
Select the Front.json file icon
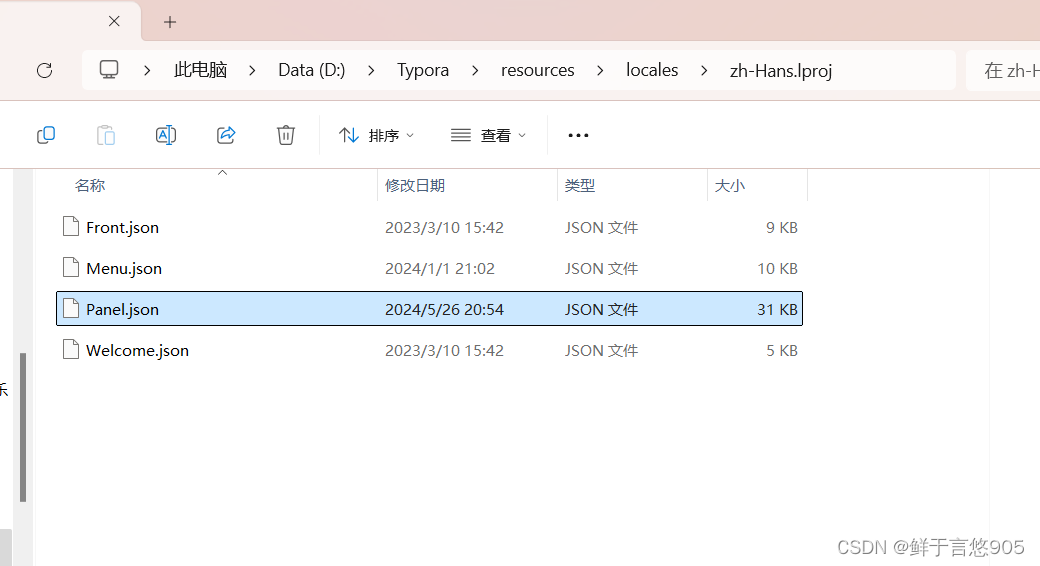tap(71, 227)
